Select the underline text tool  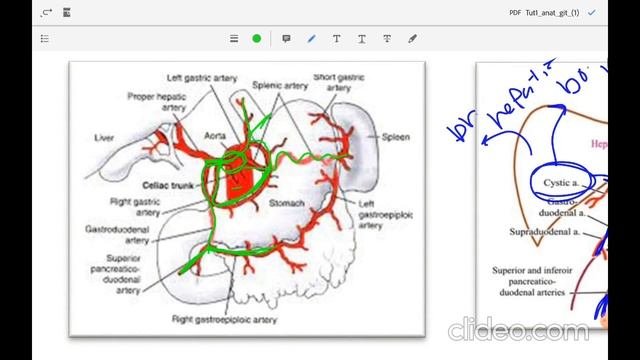pos(362,39)
